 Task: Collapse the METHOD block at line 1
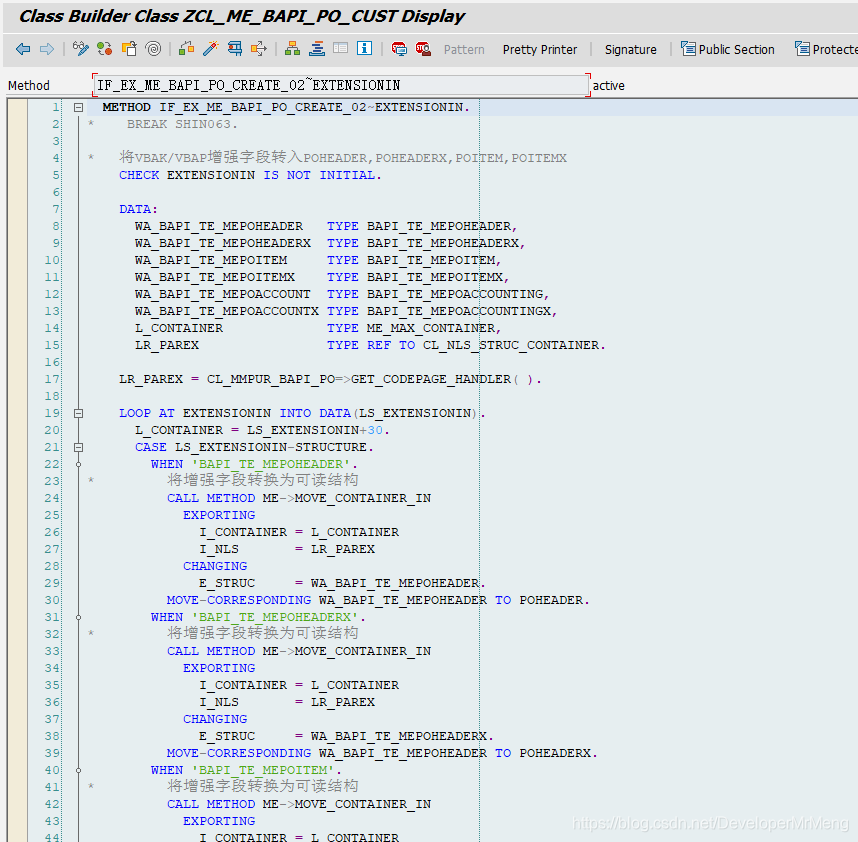(78, 108)
